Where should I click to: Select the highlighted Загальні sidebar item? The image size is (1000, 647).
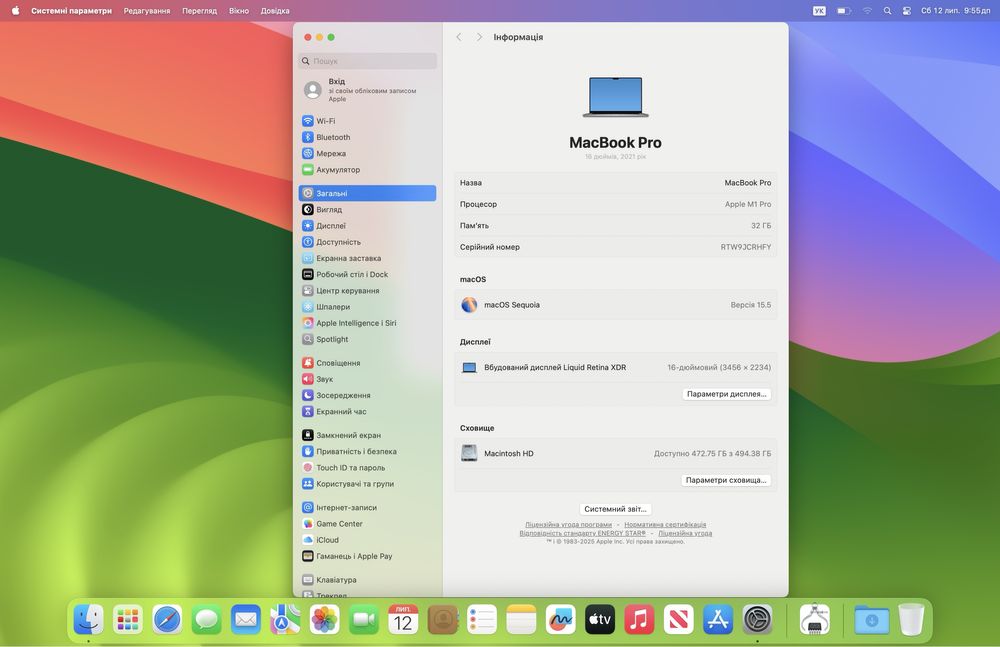[367, 193]
